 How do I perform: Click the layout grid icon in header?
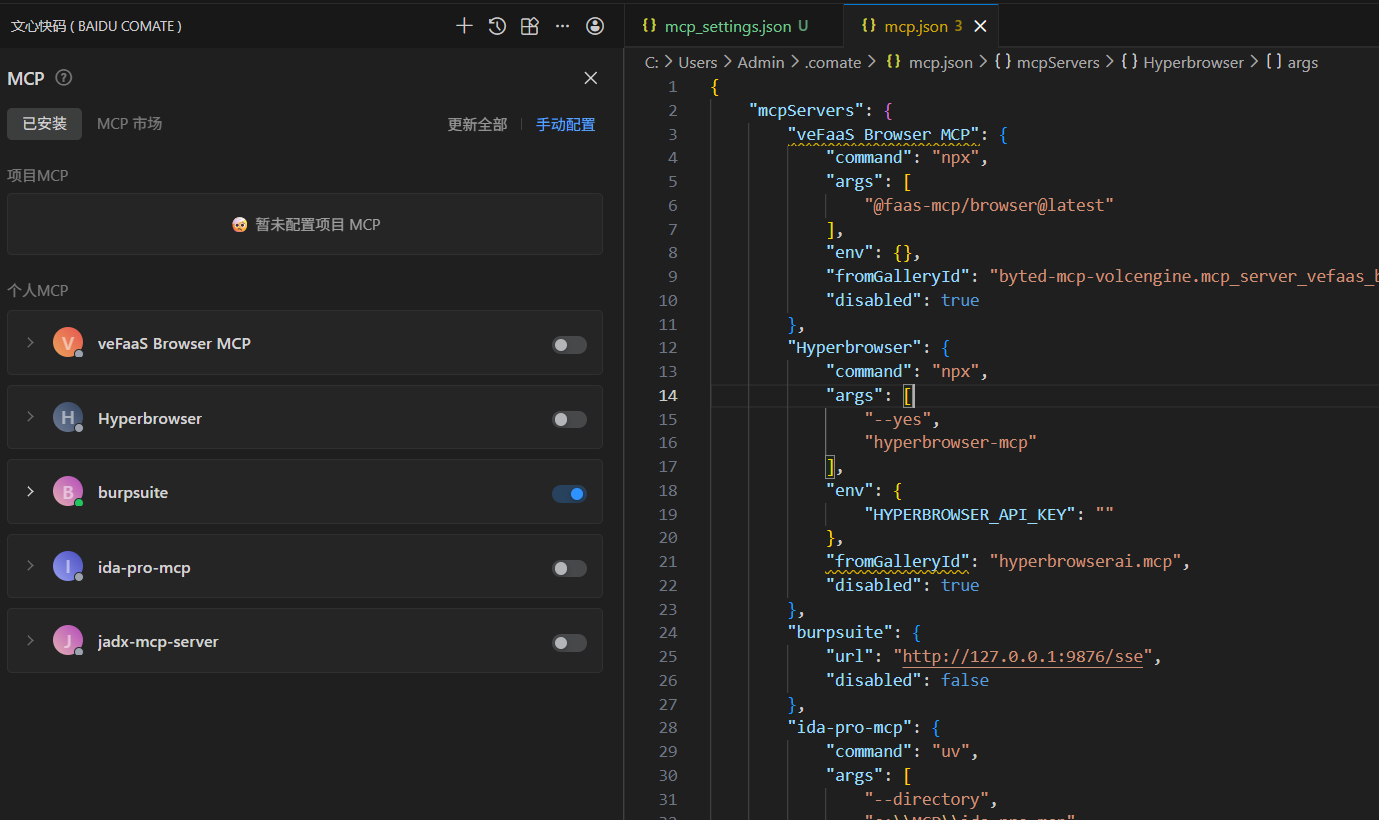(x=530, y=26)
